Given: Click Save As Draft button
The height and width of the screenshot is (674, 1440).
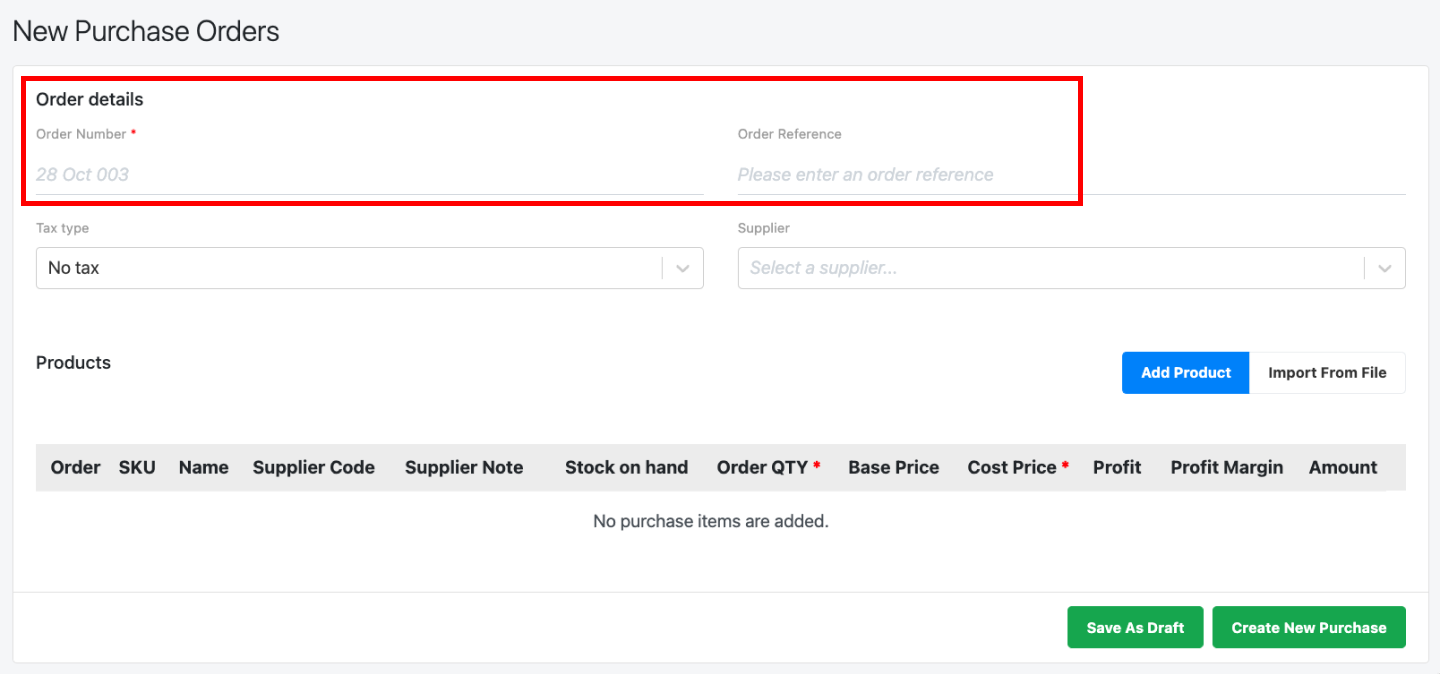Looking at the screenshot, I should point(1135,627).
